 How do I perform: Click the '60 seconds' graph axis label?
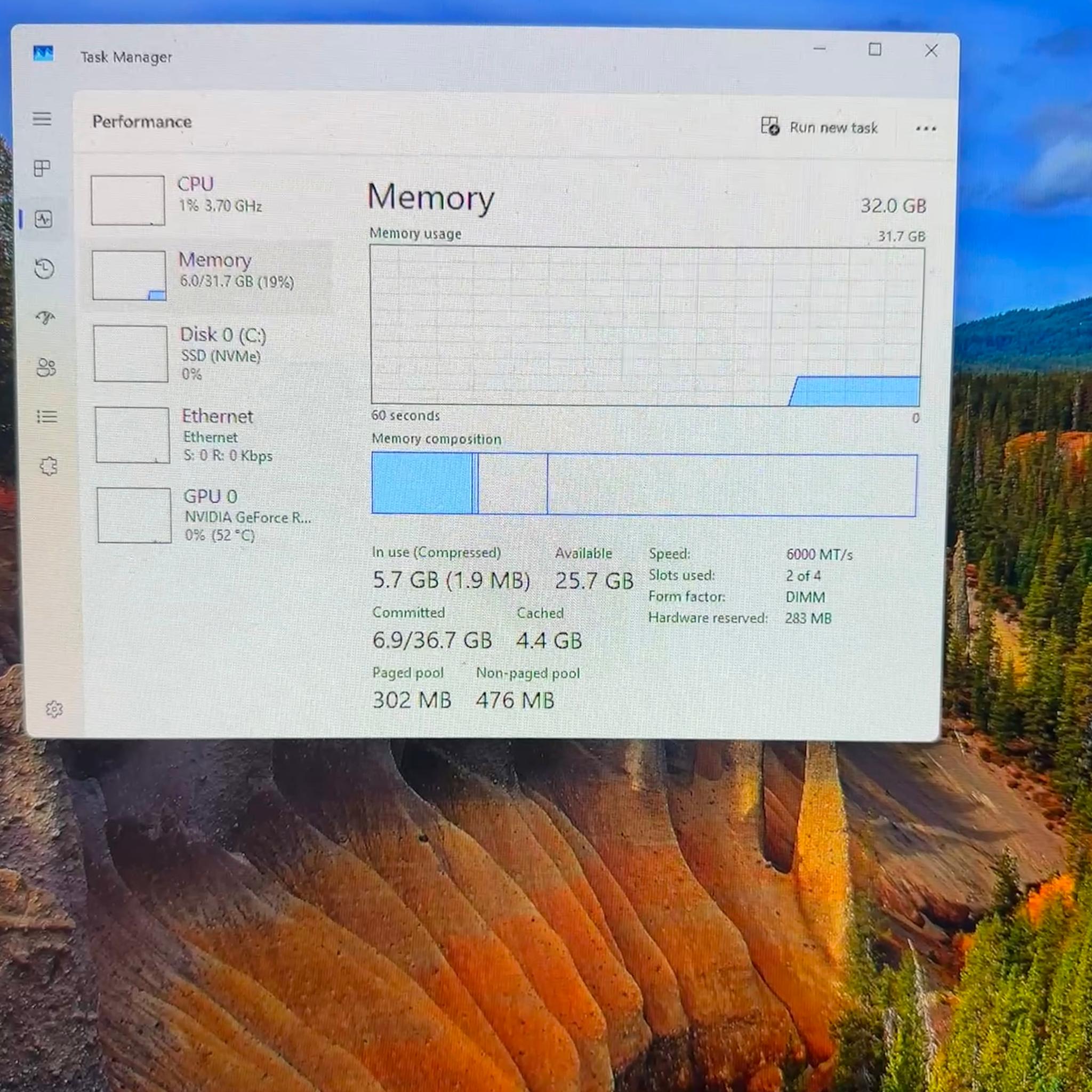(405, 415)
